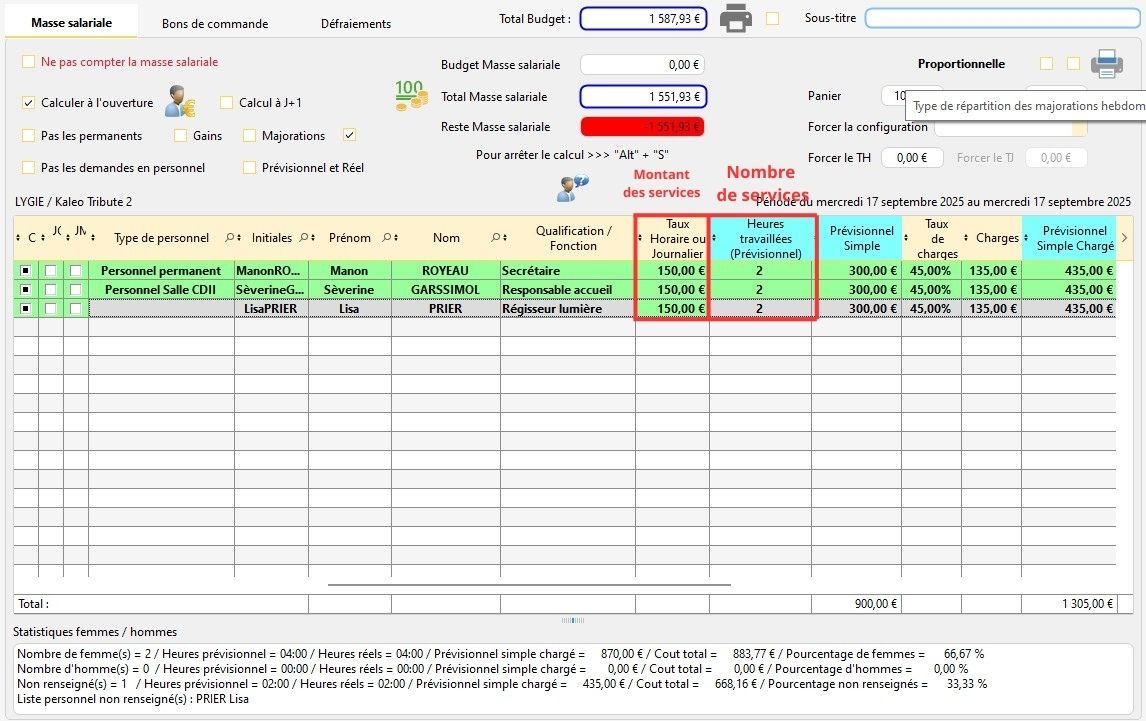
Task: Click the search magnifier in Nom column header
Action: pyautogui.click(x=496, y=238)
